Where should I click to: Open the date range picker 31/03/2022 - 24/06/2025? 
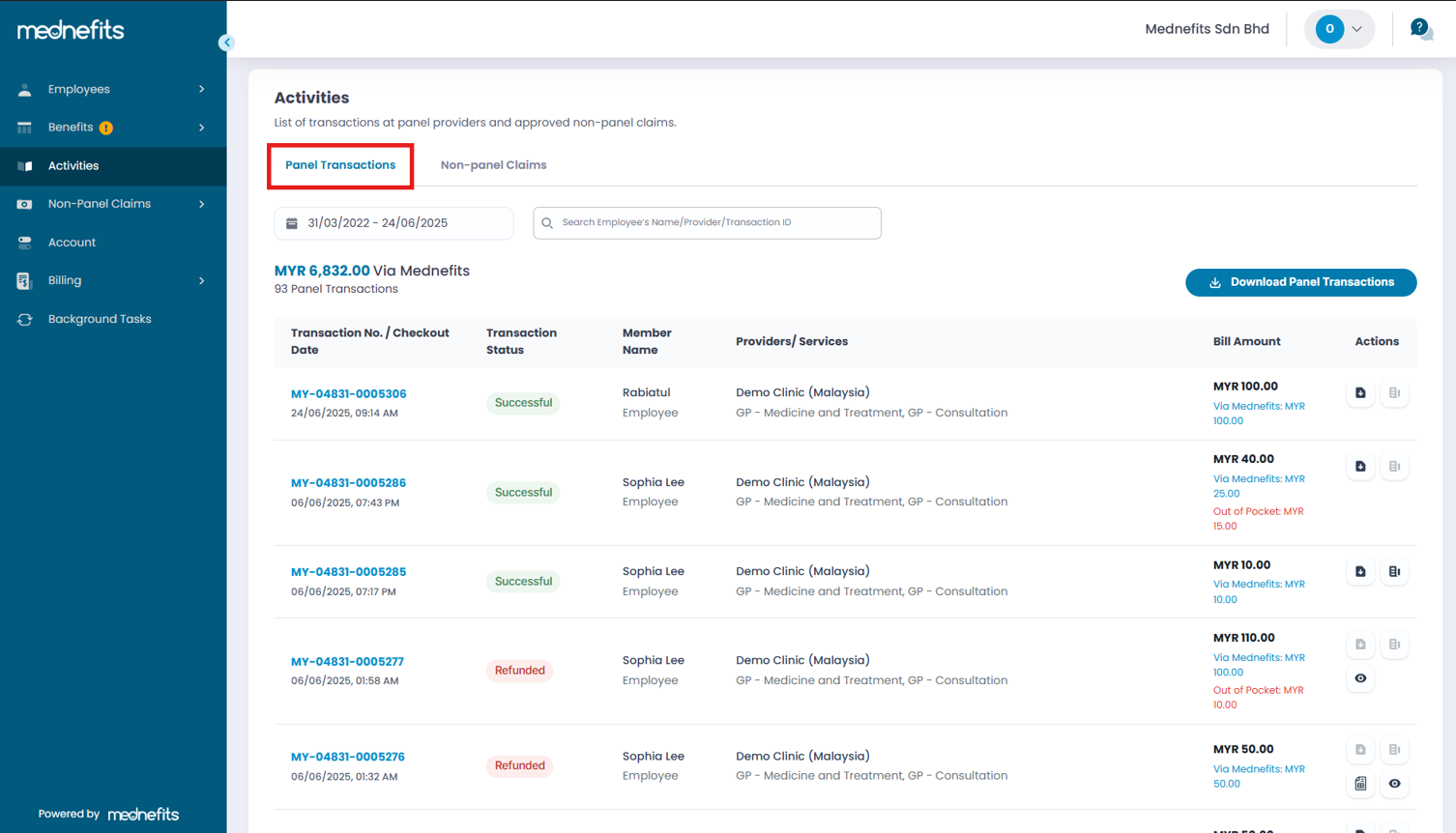pyautogui.click(x=393, y=223)
